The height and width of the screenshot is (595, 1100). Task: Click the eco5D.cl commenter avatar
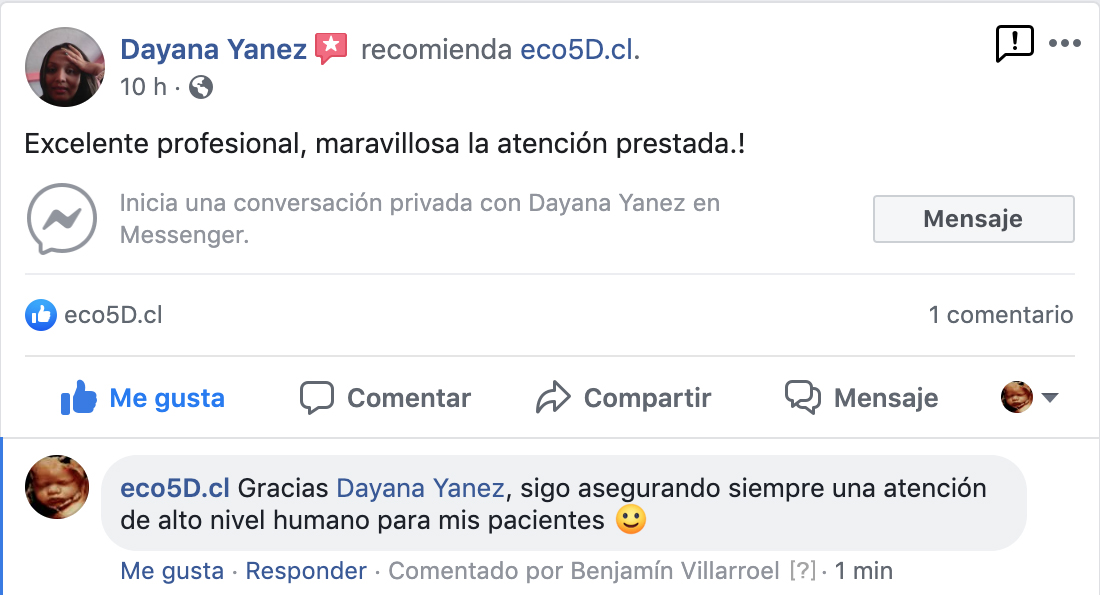click(57, 487)
